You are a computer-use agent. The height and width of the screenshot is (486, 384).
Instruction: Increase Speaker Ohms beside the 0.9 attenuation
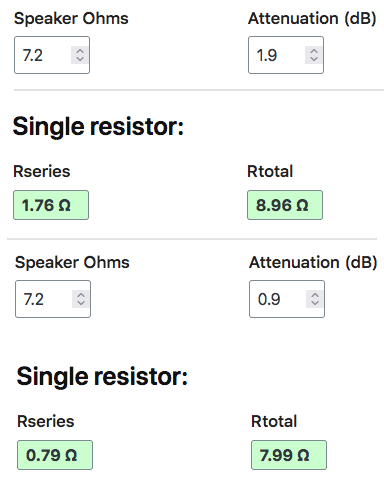coord(81,295)
